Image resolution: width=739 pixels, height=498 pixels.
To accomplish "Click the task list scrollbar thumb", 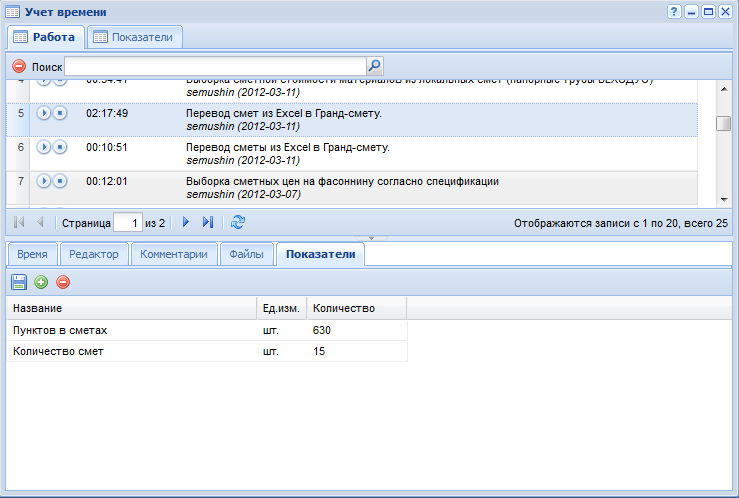I will tap(723, 123).
